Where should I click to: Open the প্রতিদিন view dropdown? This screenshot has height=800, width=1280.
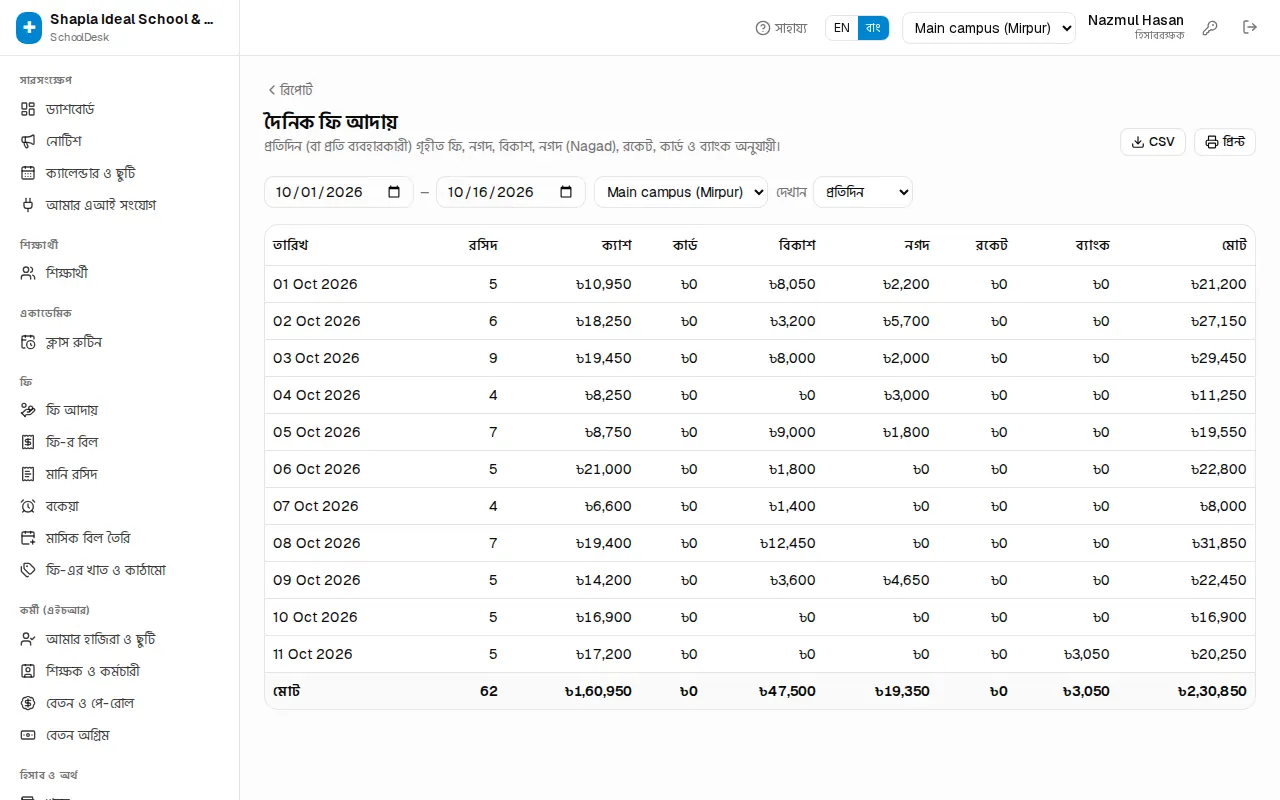863,192
